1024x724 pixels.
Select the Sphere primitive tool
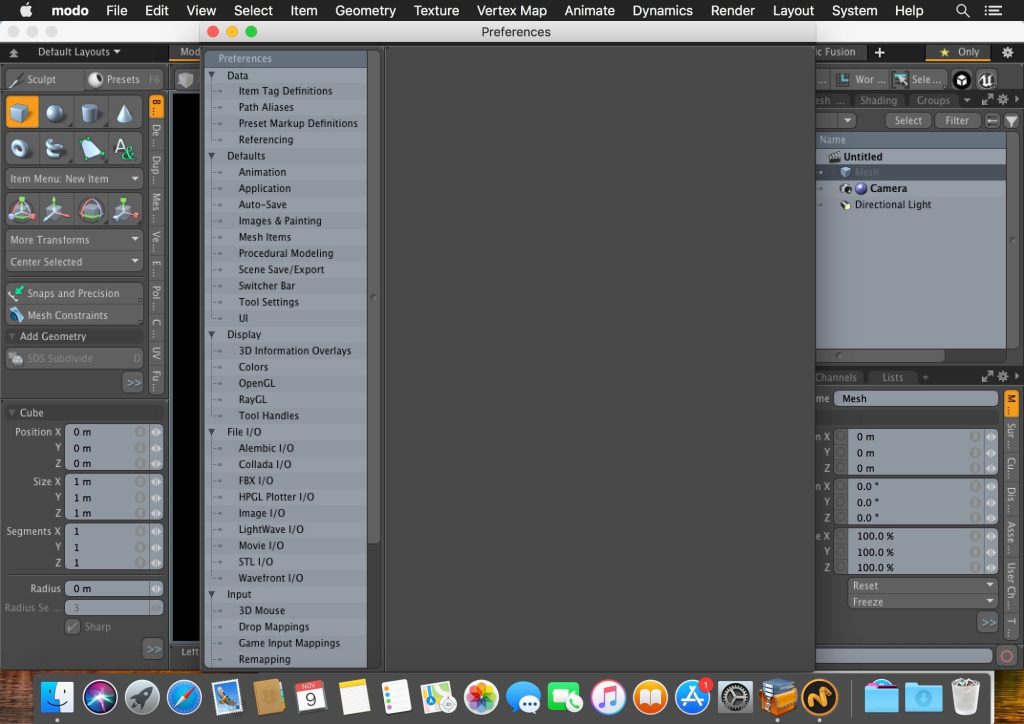pos(56,113)
